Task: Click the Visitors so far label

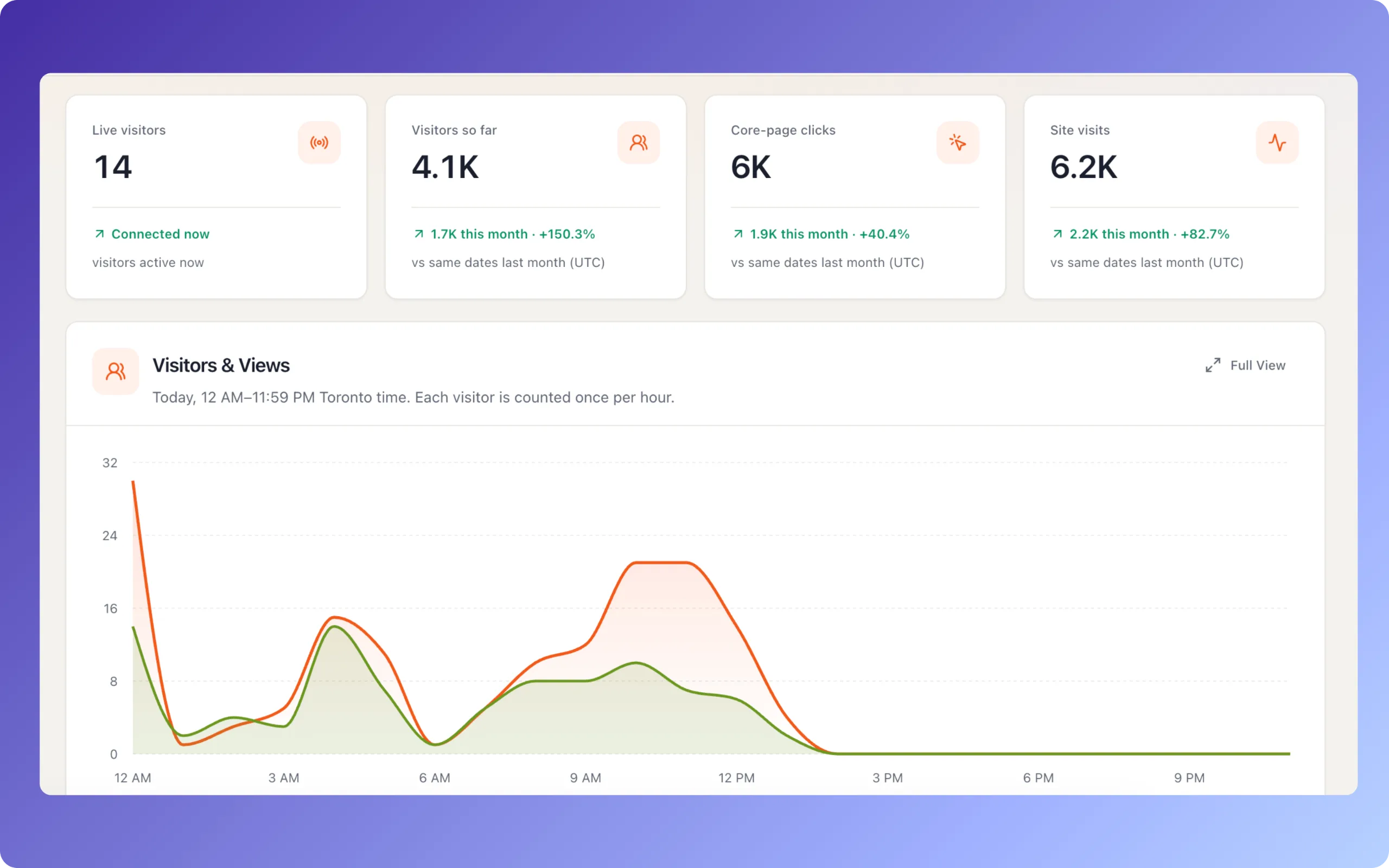Action: click(454, 130)
